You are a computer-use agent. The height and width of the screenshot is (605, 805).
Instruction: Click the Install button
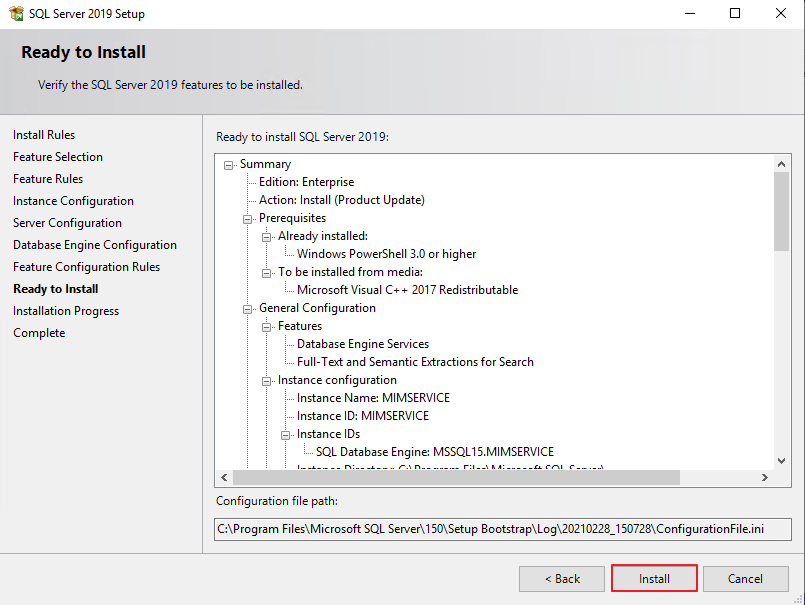point(654,579)
